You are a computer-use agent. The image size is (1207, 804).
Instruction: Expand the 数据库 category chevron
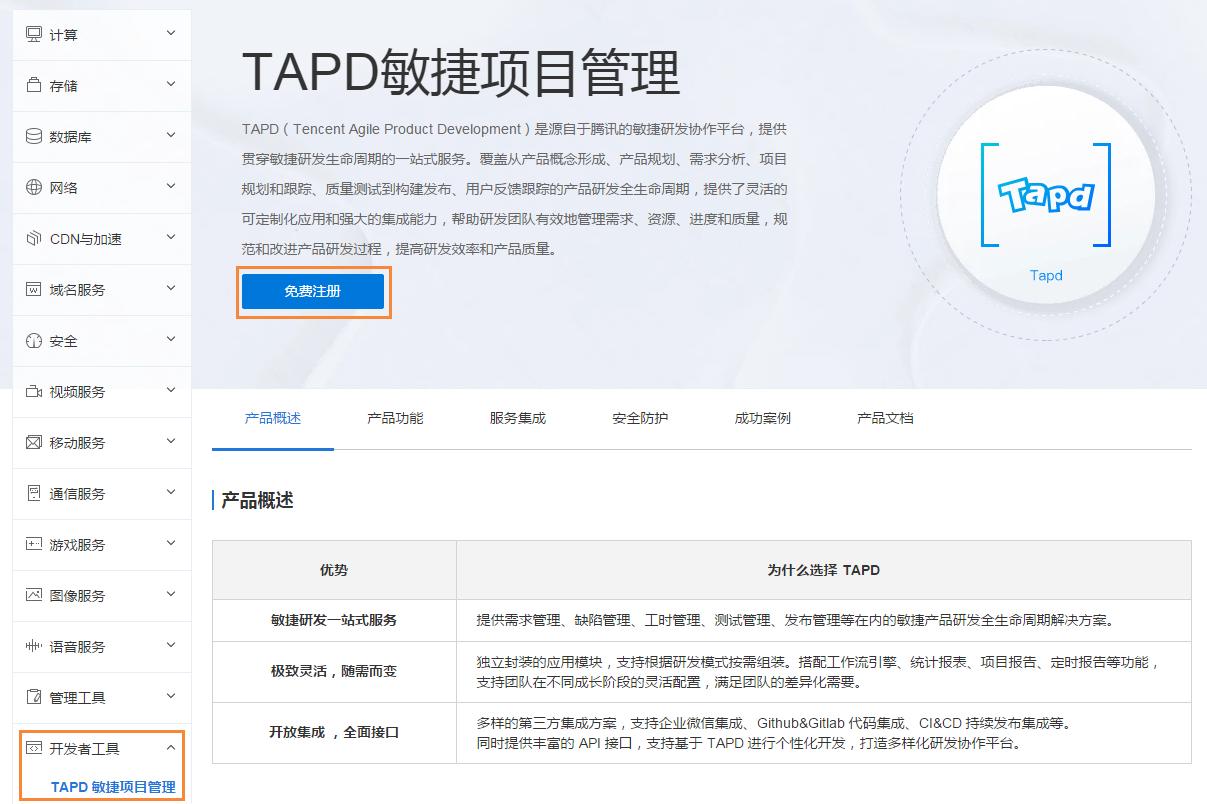tap(171, 135)
